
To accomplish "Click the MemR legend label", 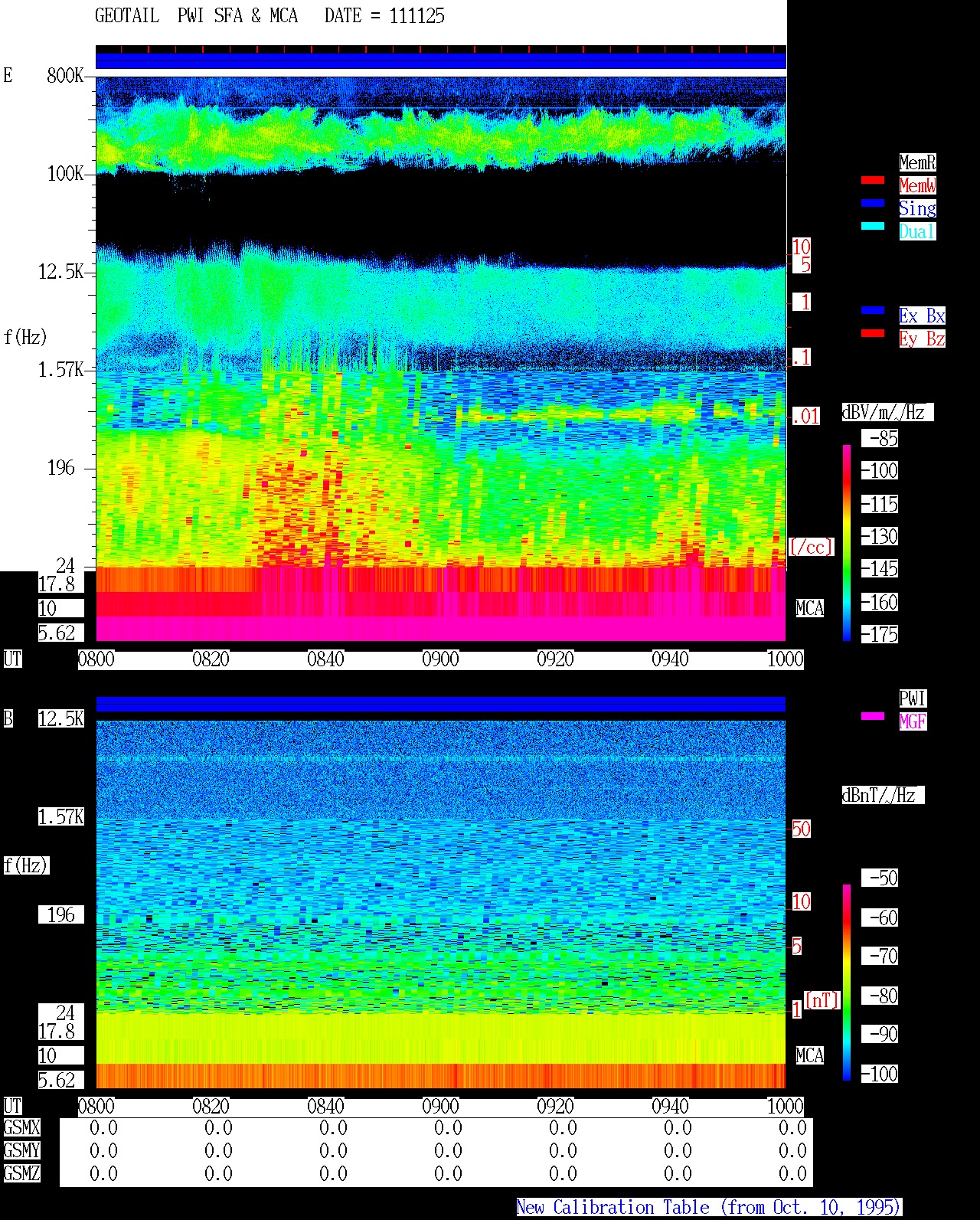I will tap(917, 162).
